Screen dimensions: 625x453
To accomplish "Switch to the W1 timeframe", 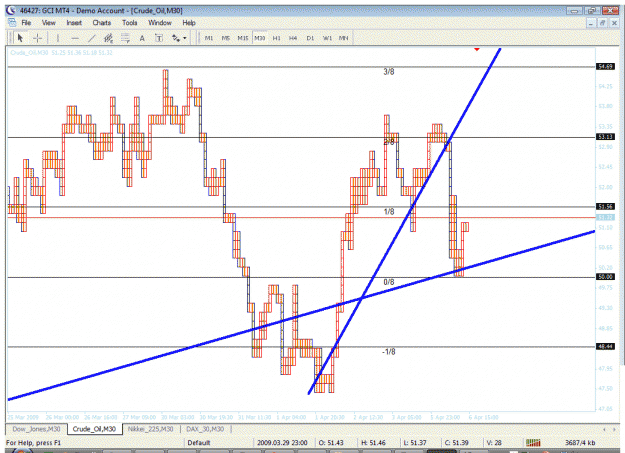I will coord(327,38).
